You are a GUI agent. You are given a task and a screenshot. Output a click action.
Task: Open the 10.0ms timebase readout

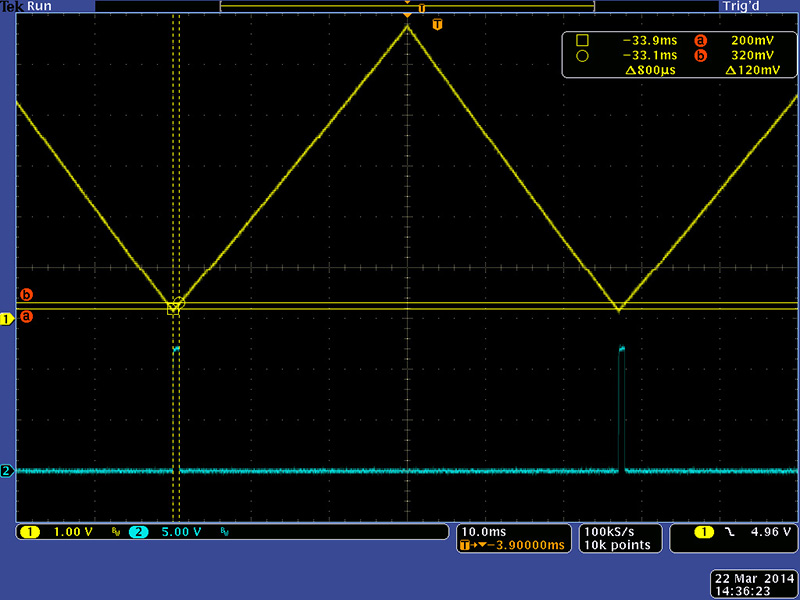pyautogui.click(x=483, y=530)
